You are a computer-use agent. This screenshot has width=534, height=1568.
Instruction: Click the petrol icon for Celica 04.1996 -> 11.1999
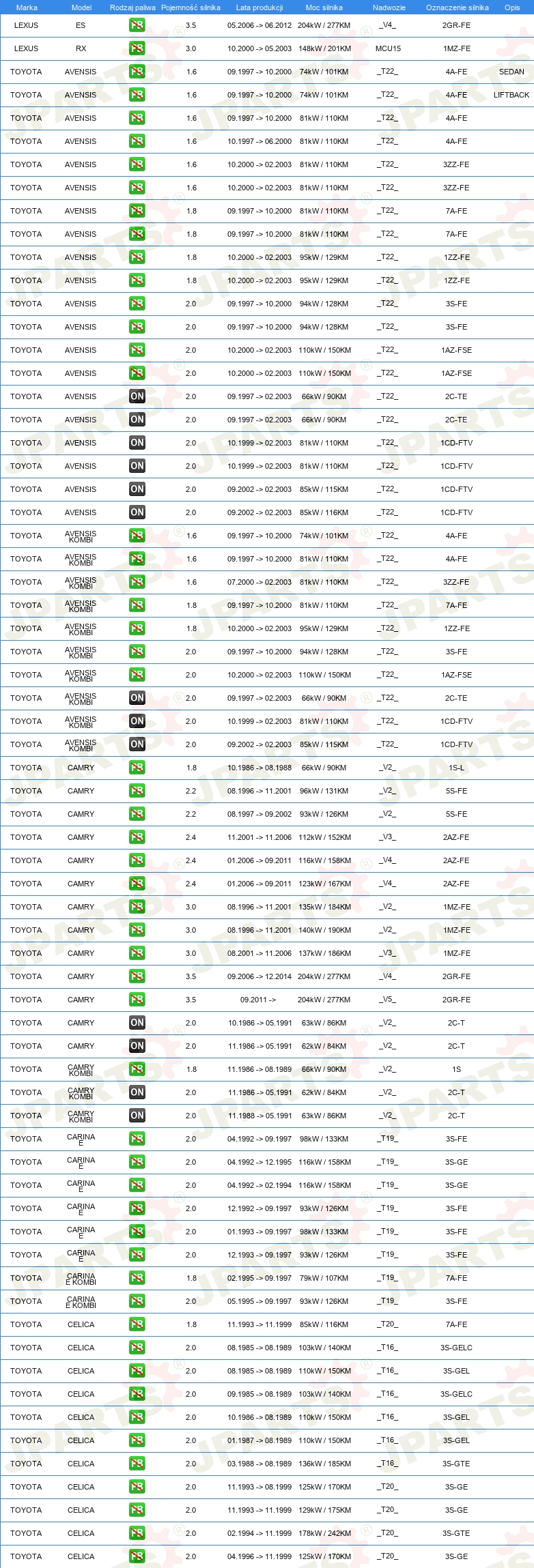point(137,1556)
